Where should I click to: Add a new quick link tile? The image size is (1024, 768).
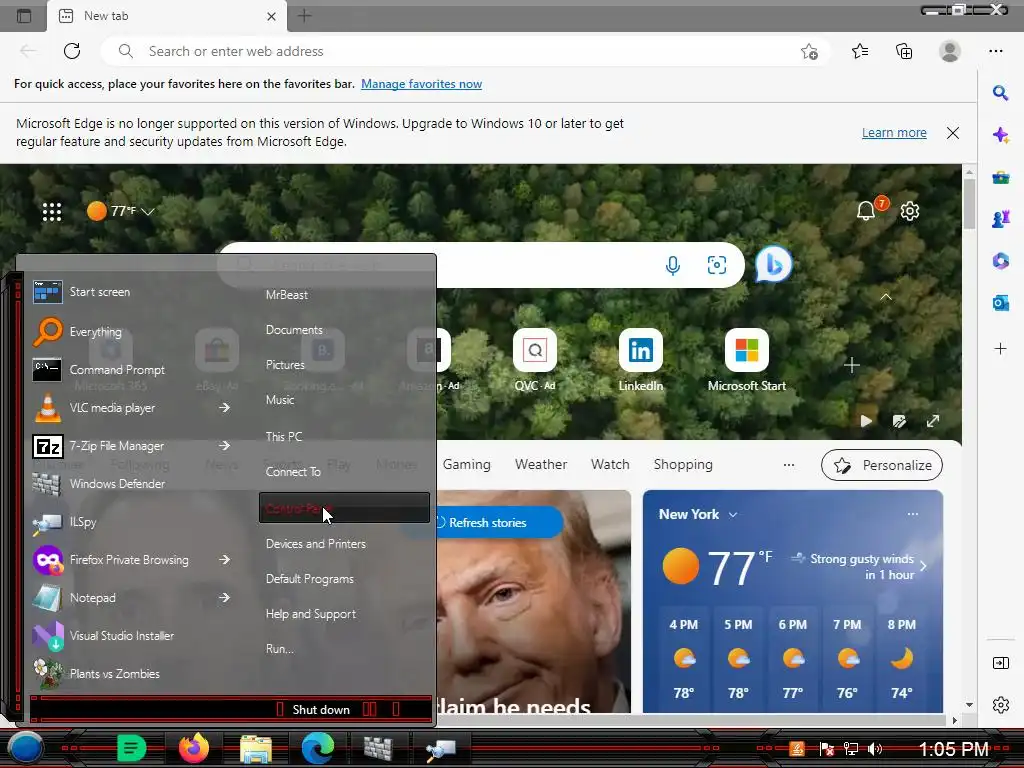click(852, 365)
